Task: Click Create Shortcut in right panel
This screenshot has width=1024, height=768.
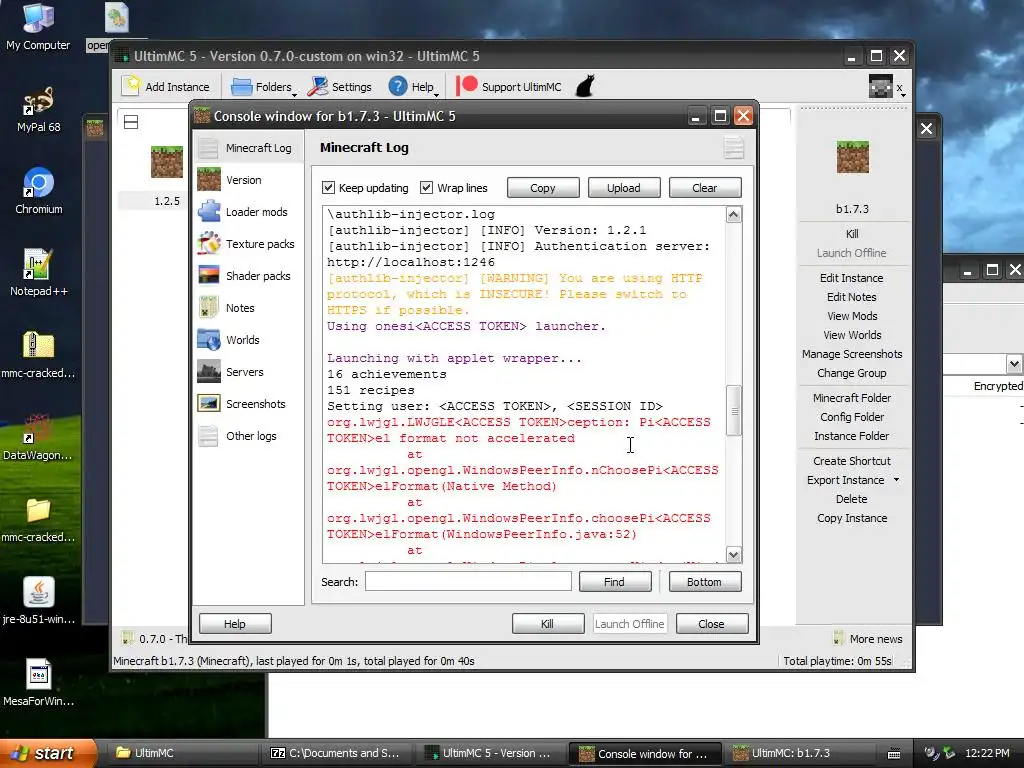Action: tap(852, 460)
